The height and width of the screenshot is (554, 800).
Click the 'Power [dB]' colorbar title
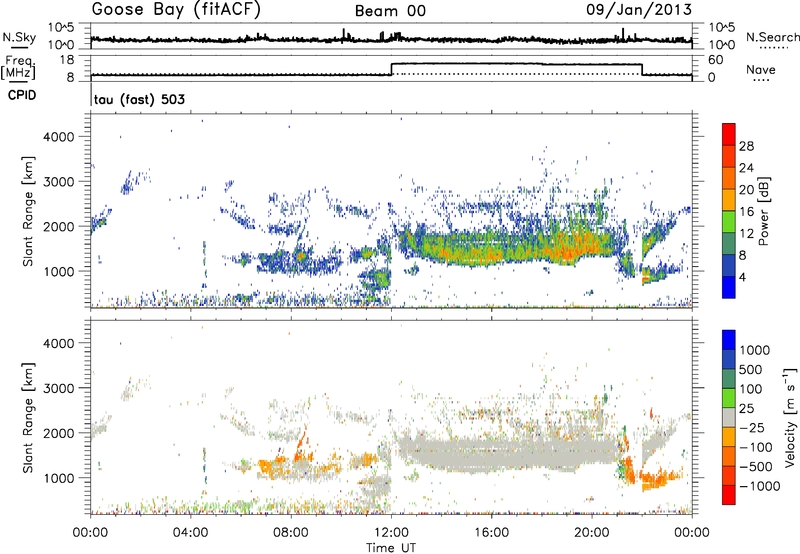pos(764,211)
